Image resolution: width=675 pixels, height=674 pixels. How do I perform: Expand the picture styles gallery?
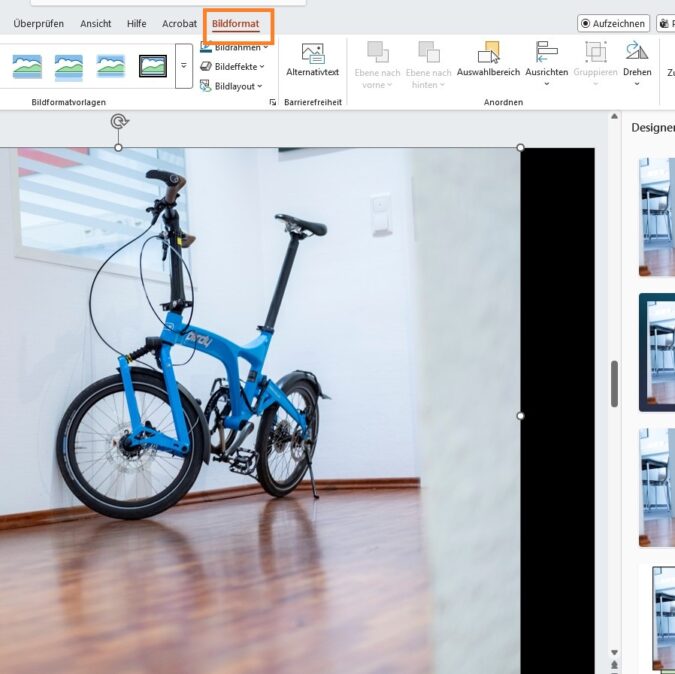(183, 66)
